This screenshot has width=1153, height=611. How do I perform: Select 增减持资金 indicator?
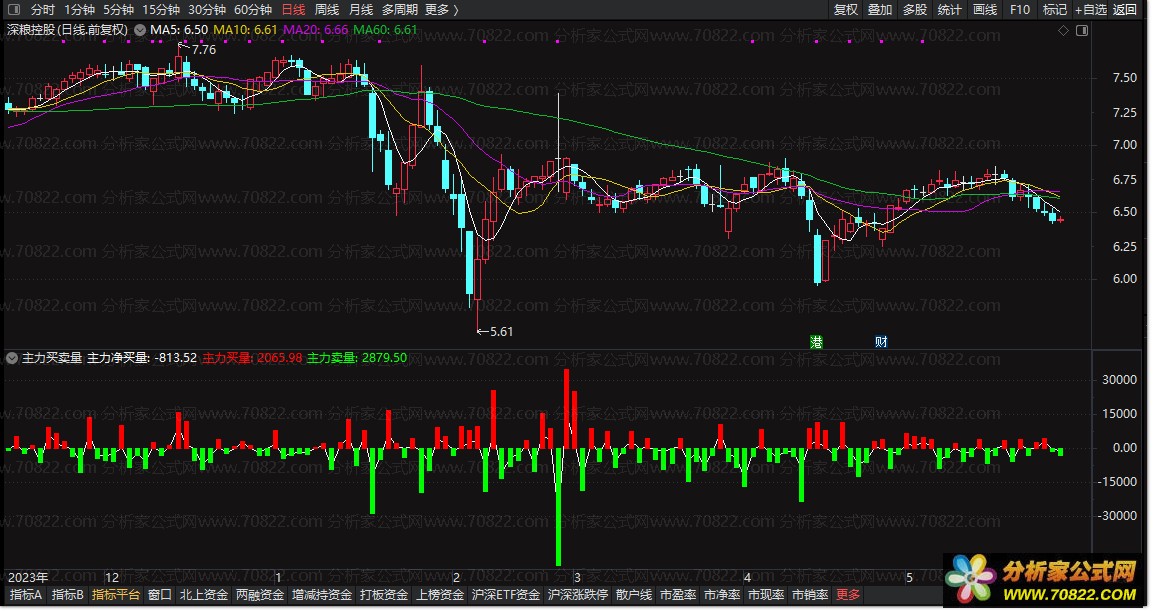tap(321, 595)
